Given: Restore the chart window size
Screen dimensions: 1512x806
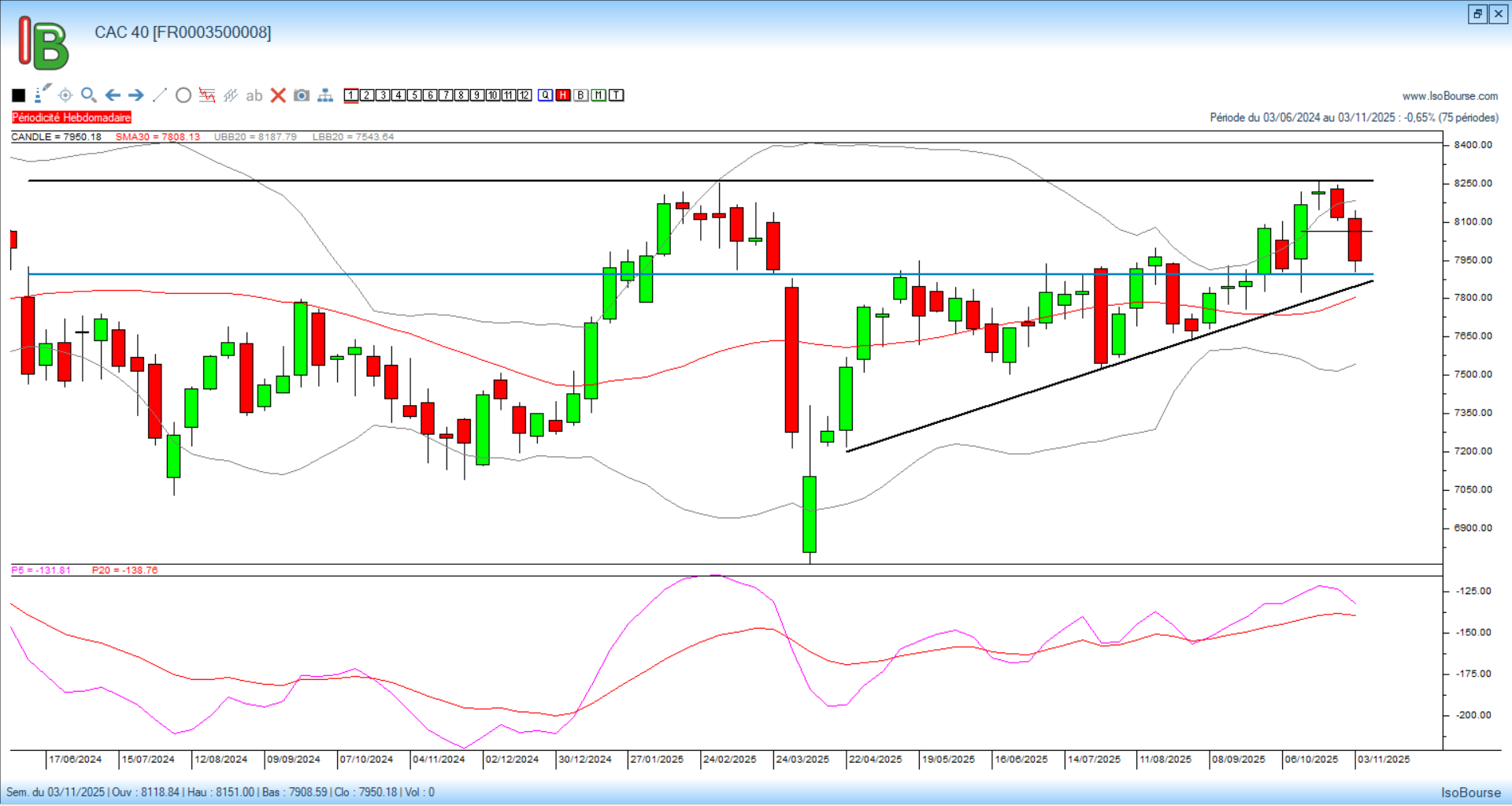Looking at the screenshot, I should [1477, 14].
